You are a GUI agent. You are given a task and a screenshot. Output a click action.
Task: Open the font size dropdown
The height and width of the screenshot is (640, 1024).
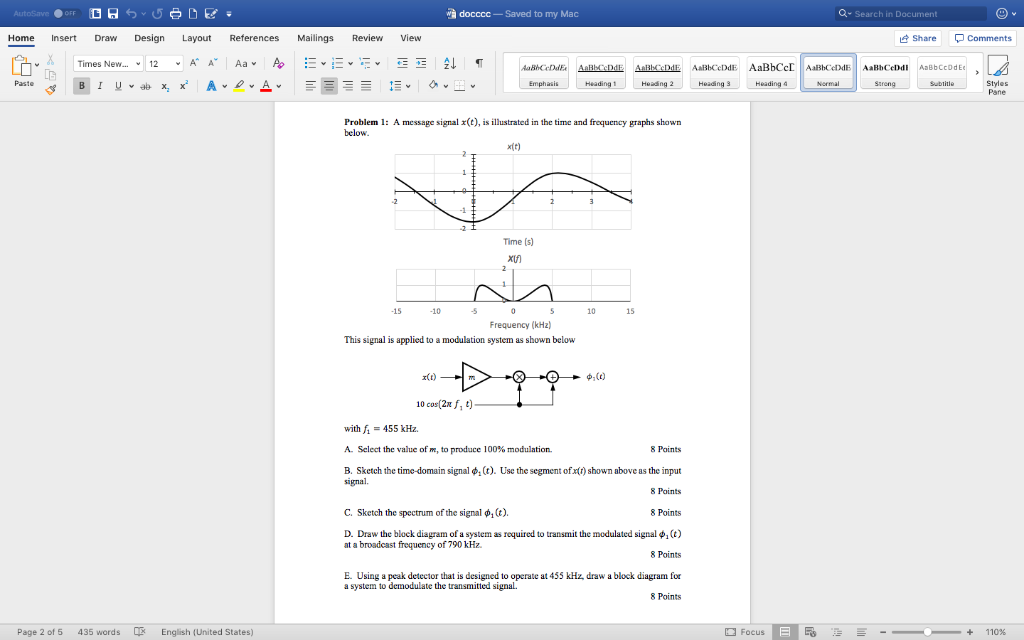click(178, 63)
